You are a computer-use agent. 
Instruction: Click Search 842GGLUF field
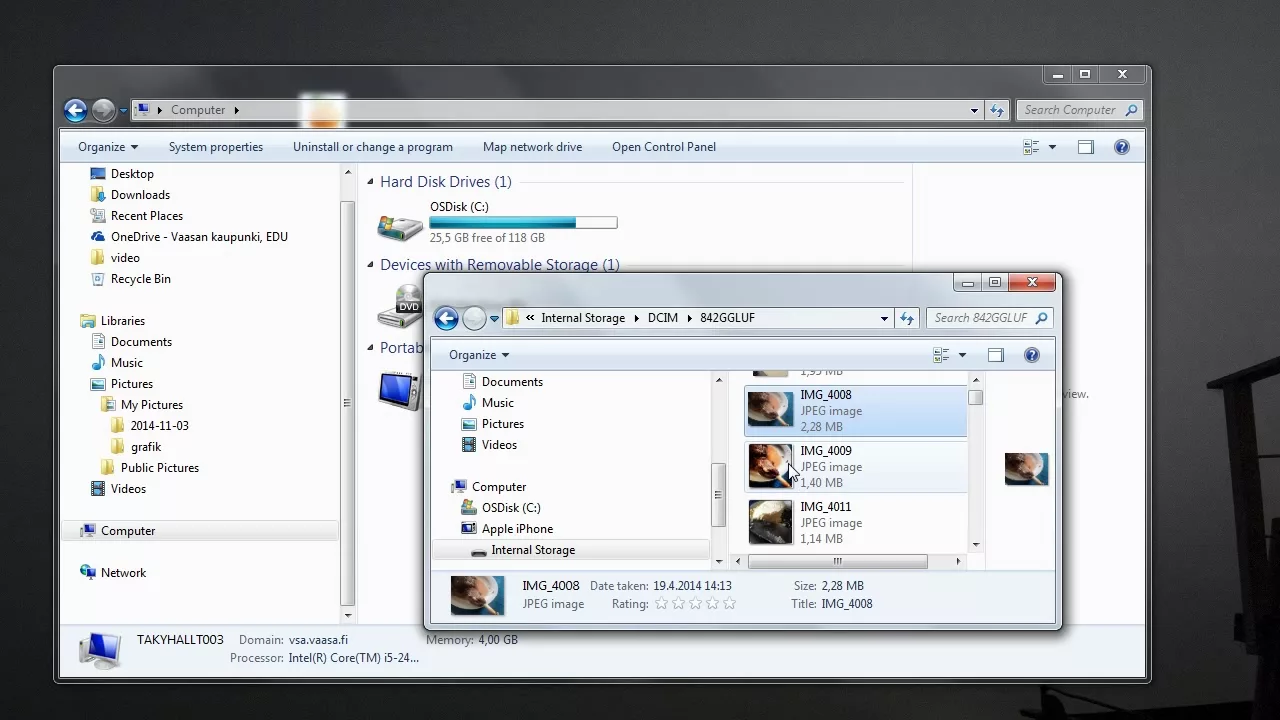tap(989, 318)
